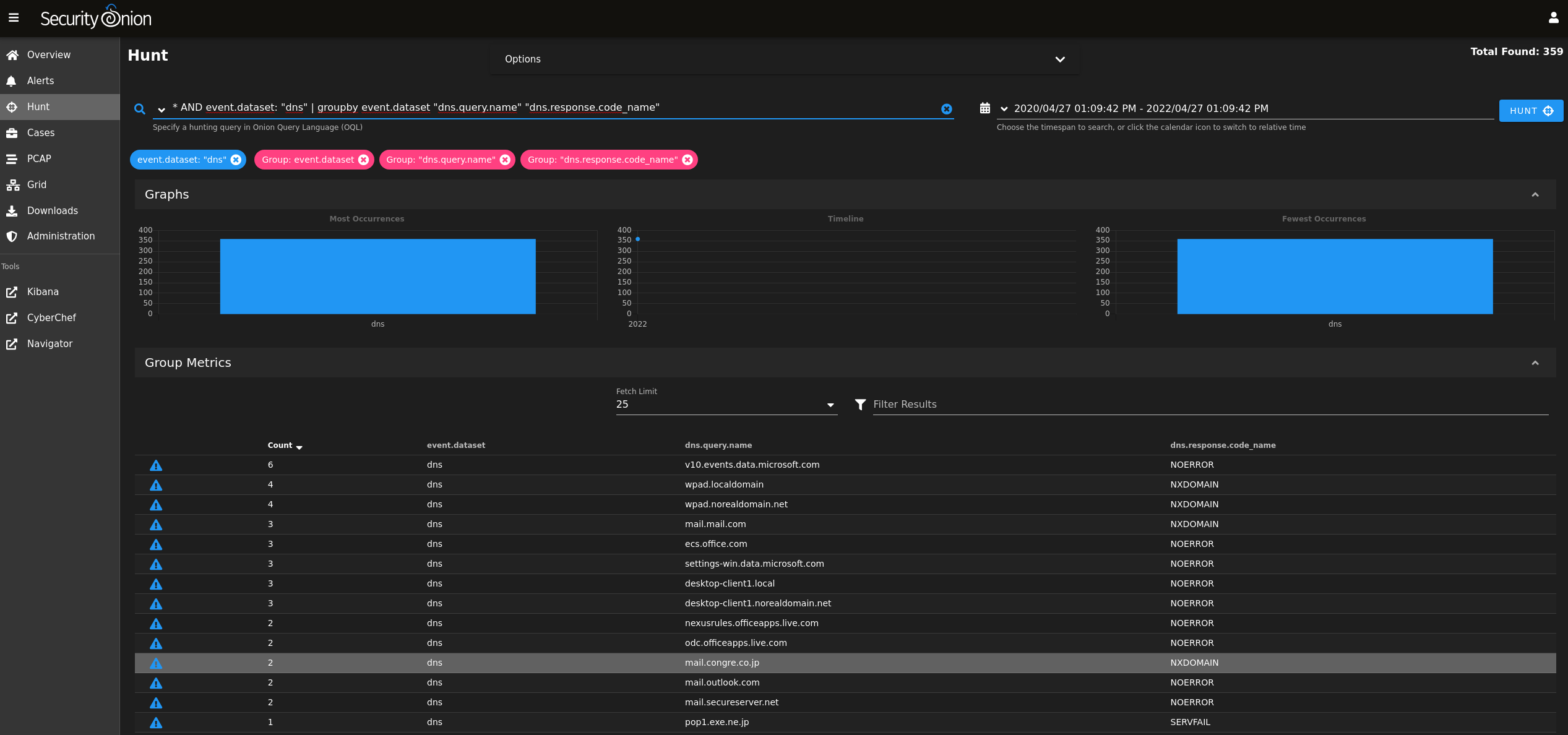Click the Filter Results funnel icon
The height and width of the screenshot is (735, 1568).
860,404
